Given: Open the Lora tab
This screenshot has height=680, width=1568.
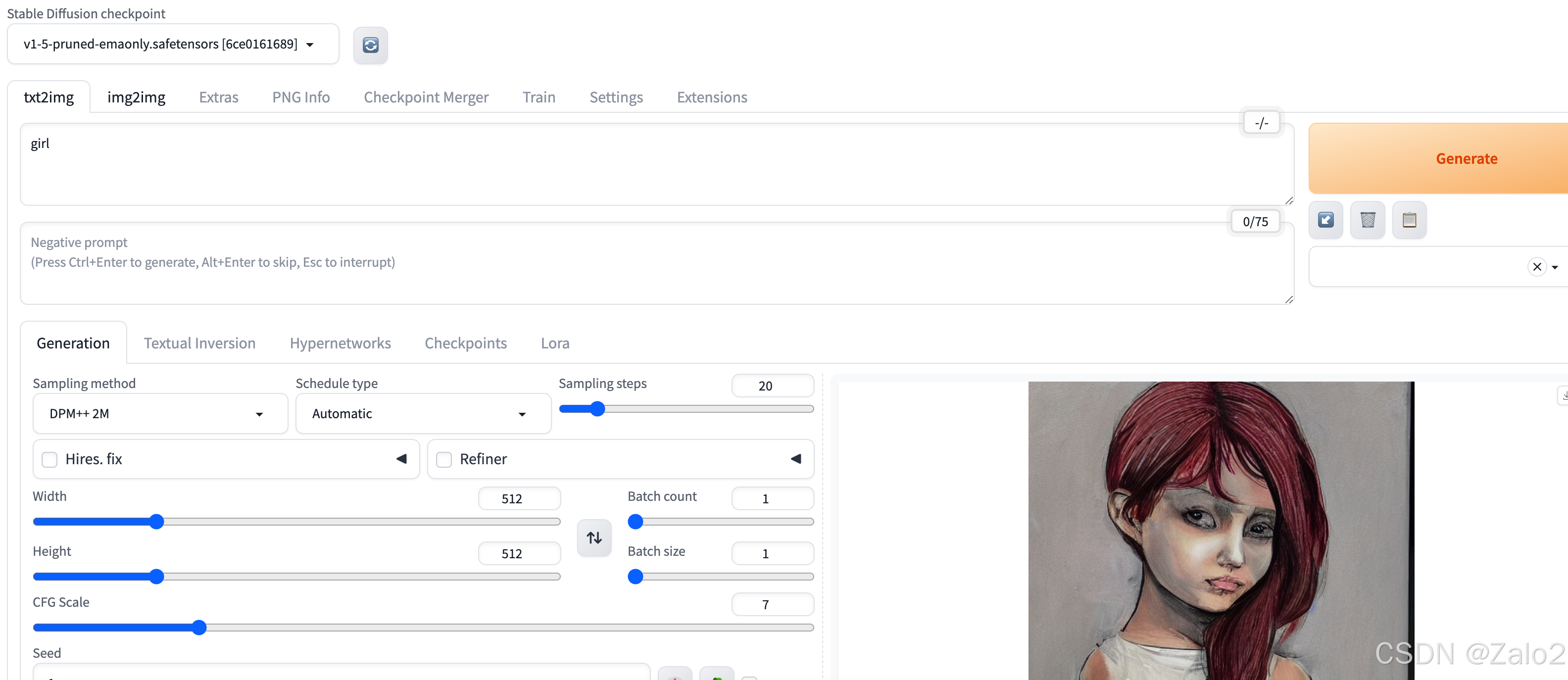Looking at the screenshot, I should [x=554, y=343].
